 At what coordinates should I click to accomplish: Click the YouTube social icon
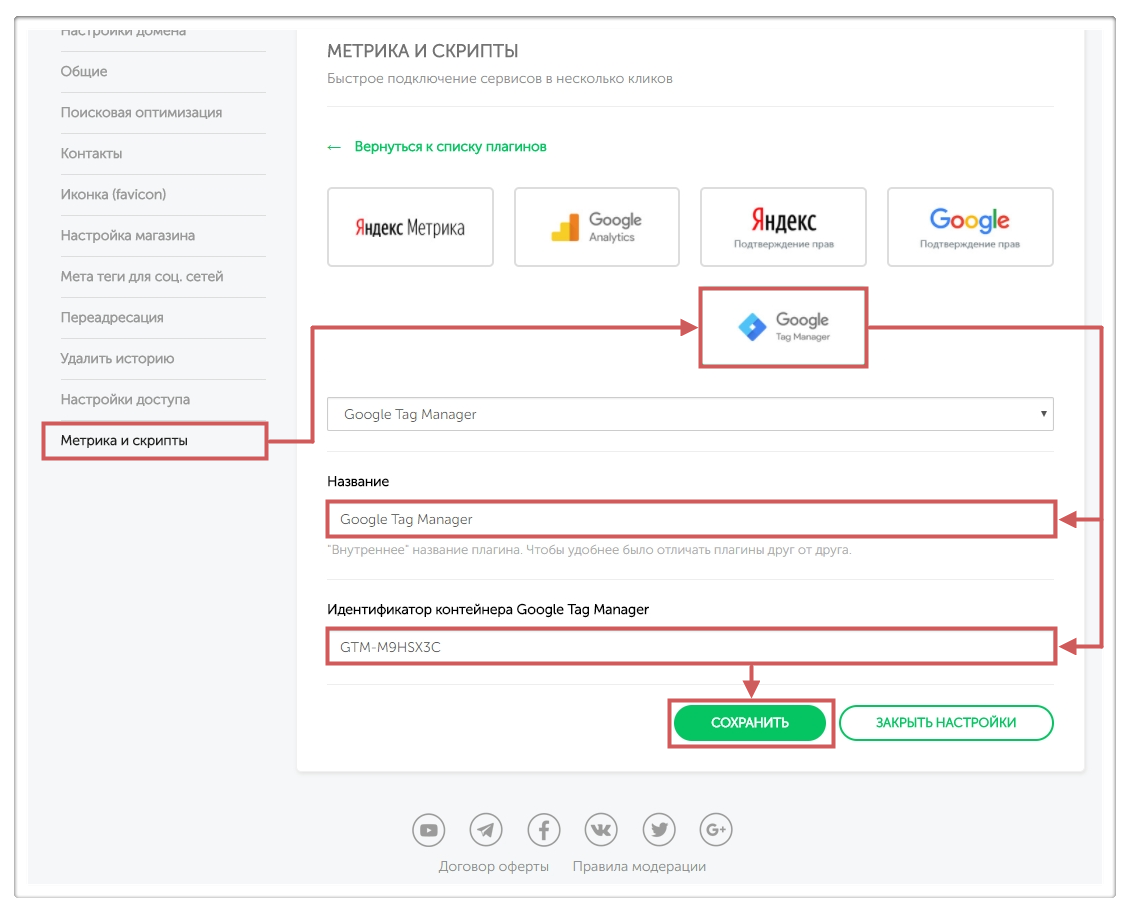point(429,829)
